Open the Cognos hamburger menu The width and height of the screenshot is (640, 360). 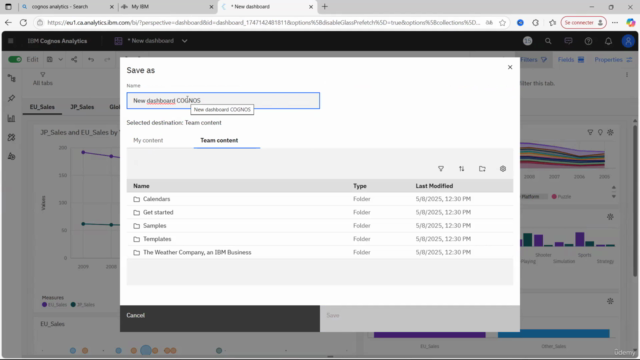(11, 41)
